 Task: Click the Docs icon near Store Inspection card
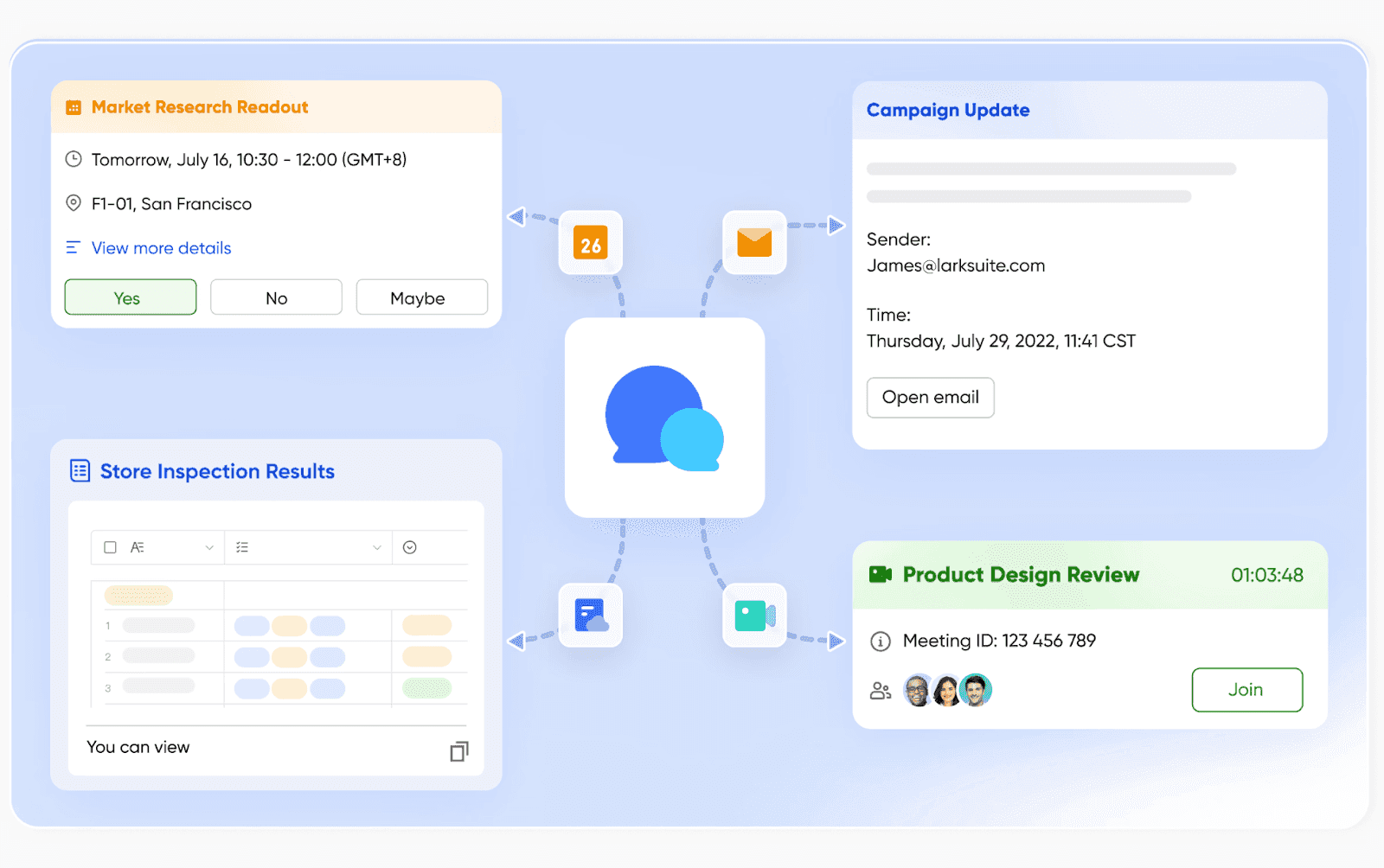591,616
